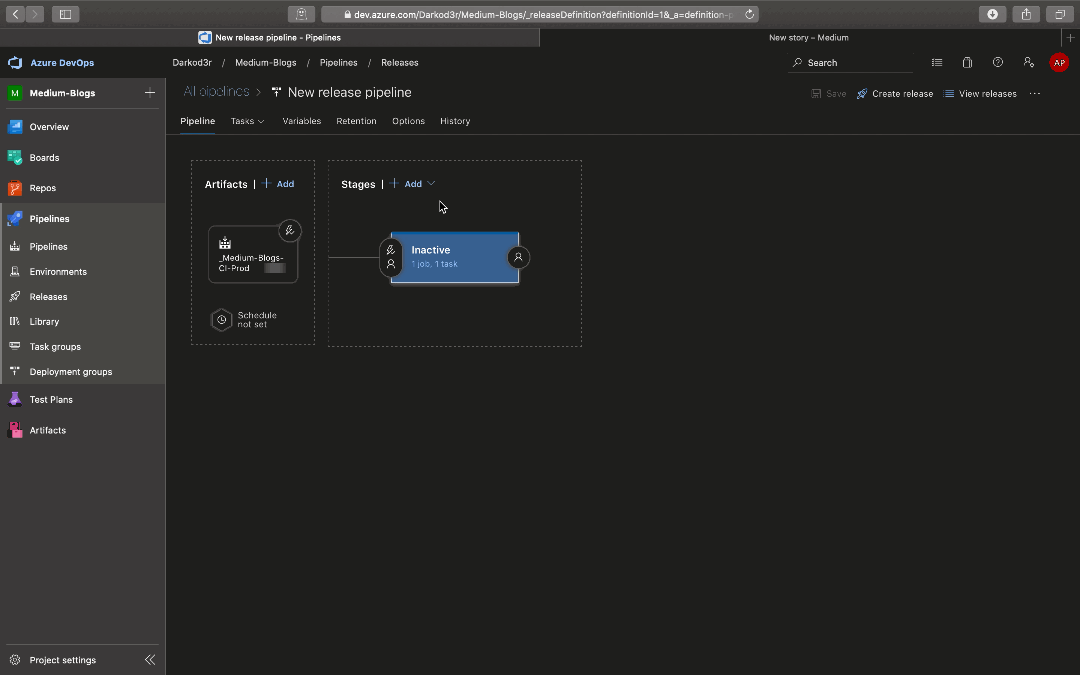Screen dimensions: 1080x675
Task: Switch to the History tab
Action: tap(455, 121)
